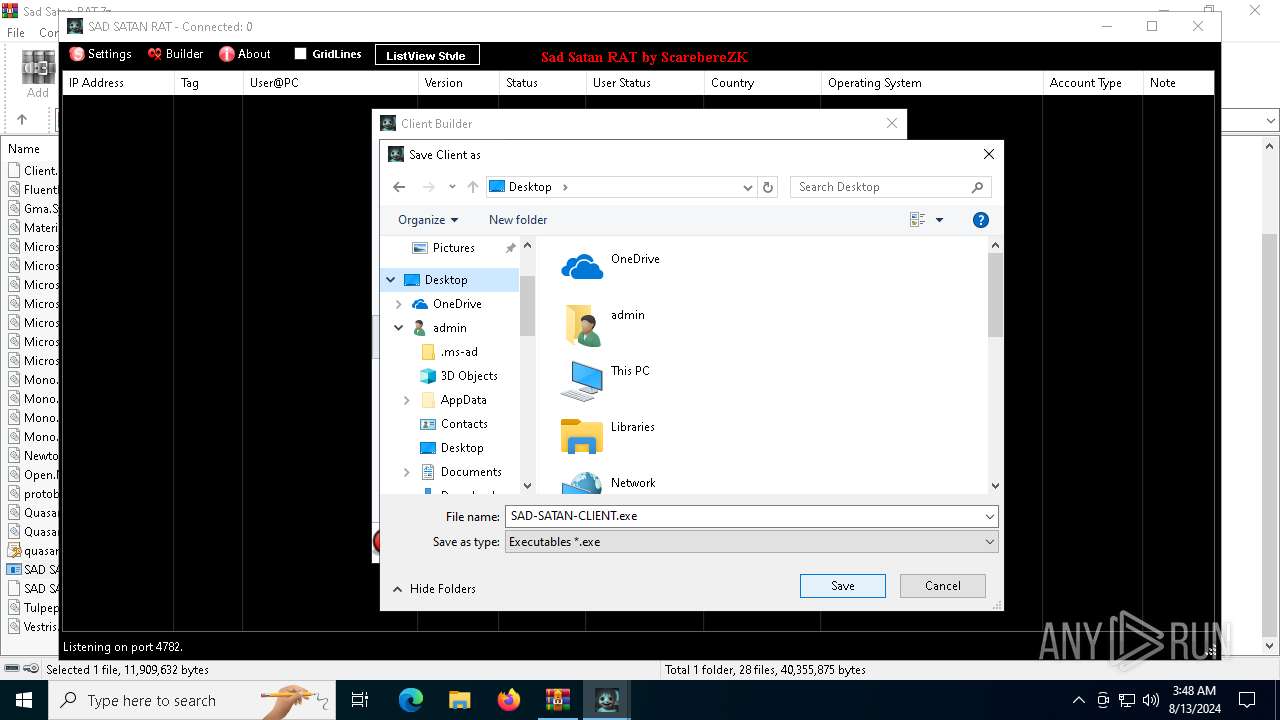Open the Builder toolbar item
This screenshot has height=720, width=1280.
click(x=175, y=54)
